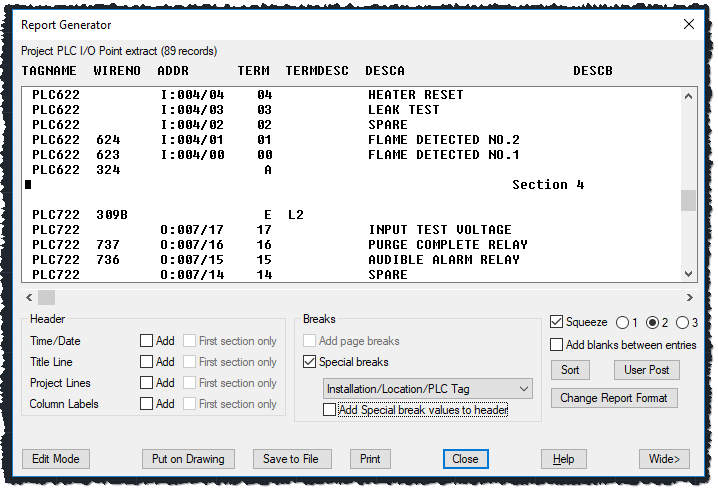Click the User Post button
Image resolution: width=718 pixels, height=493 pixels.
647,370
